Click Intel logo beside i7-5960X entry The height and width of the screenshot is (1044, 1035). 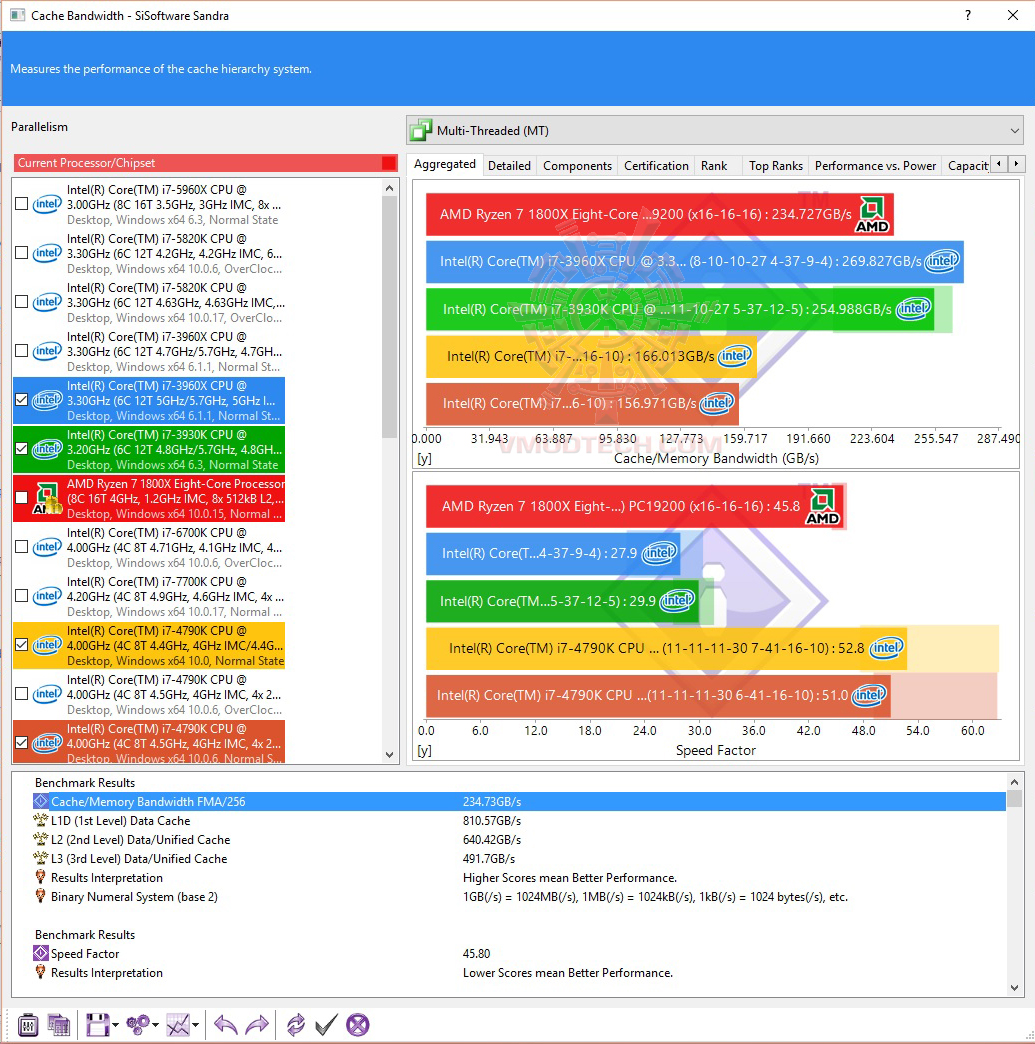click(x=47, y=204)
